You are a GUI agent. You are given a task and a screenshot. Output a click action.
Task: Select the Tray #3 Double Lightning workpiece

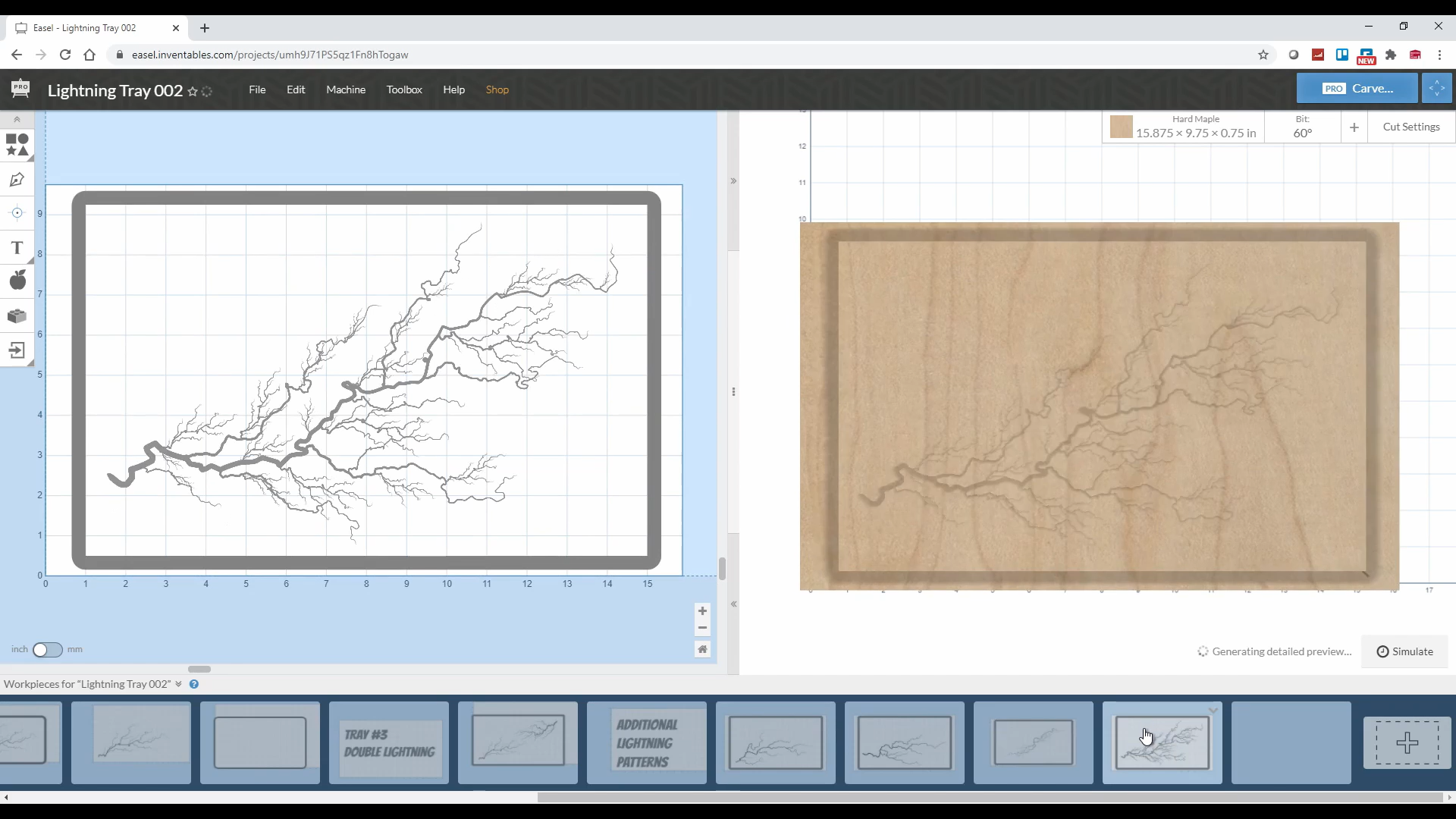(389, 743)
